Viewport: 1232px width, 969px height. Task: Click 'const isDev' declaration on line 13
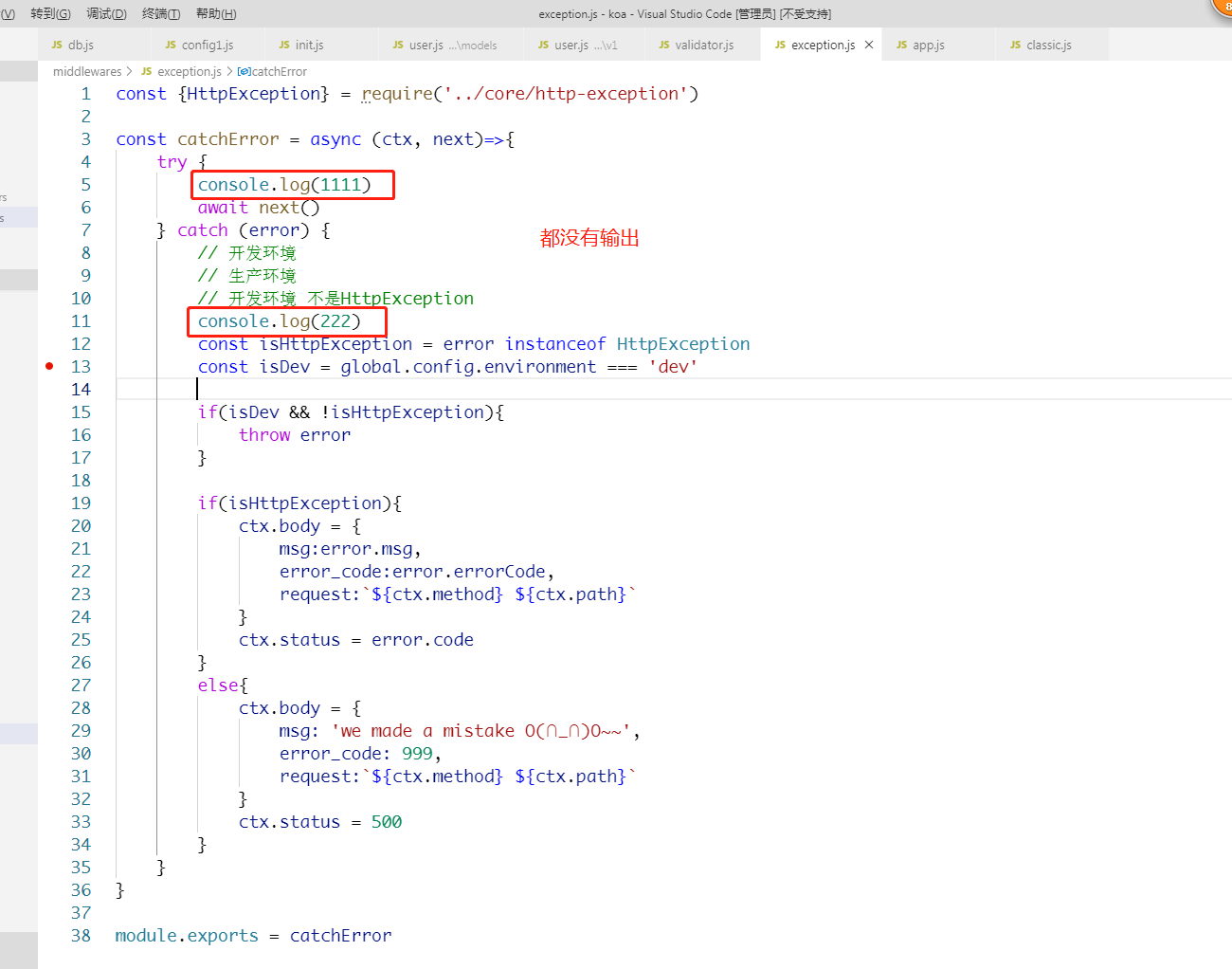tap(447, 367)
